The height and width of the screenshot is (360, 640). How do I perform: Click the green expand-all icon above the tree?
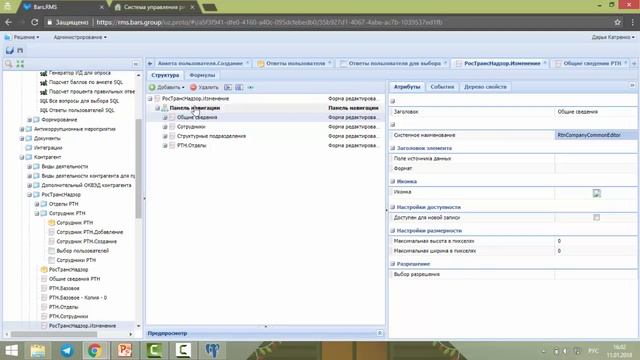point(20,64)
